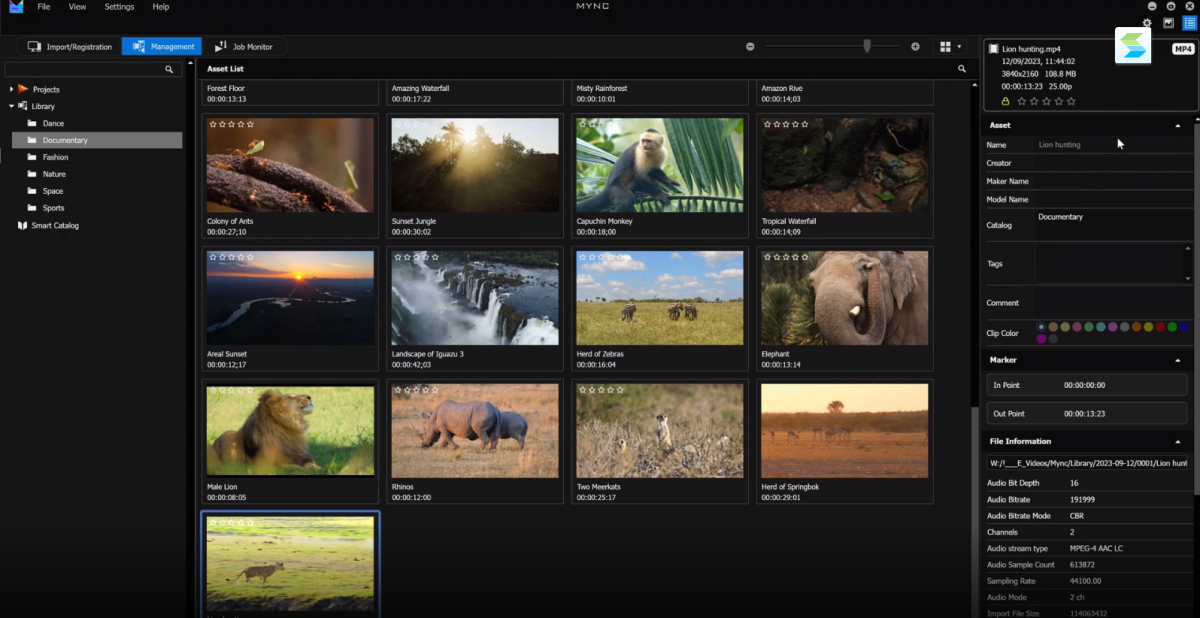Open the Job Monitor tab
Image resolution: width=1200 pixels, height=618 pixels.
243,46
